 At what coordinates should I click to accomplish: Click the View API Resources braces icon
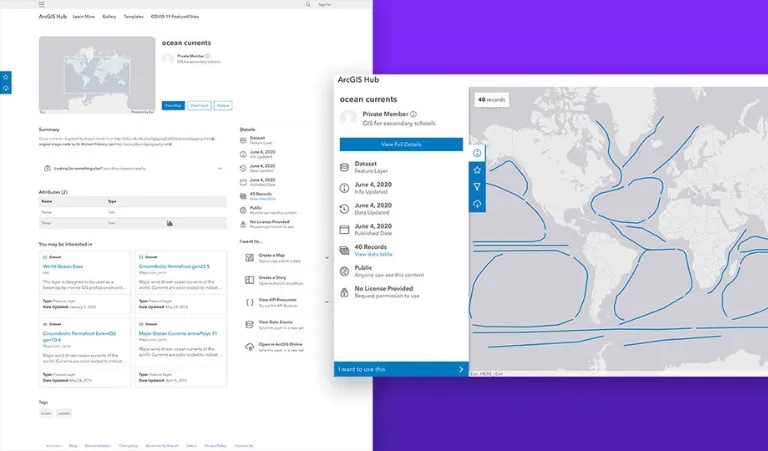[x=249, y=302]
